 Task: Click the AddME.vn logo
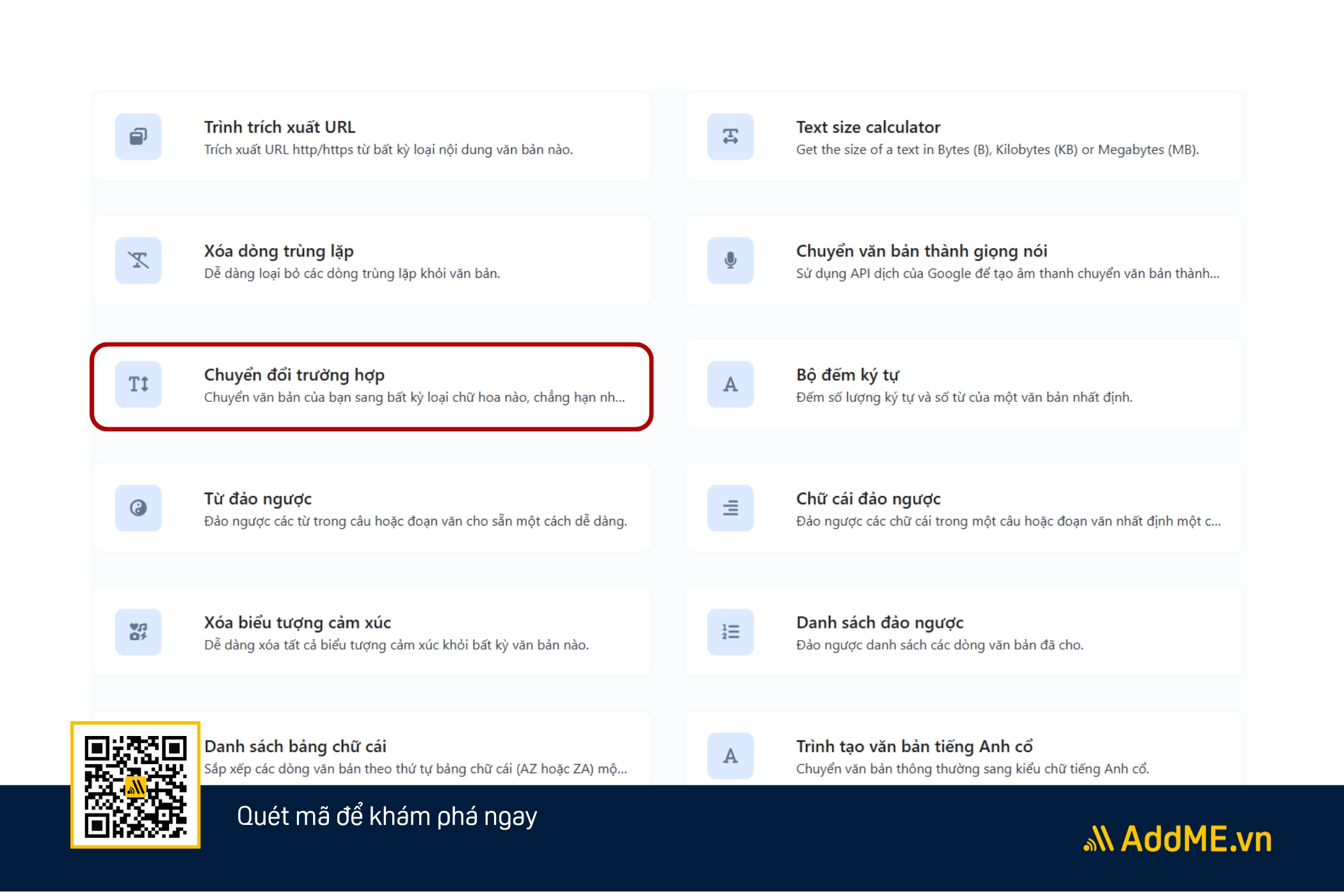point(1178,838)
